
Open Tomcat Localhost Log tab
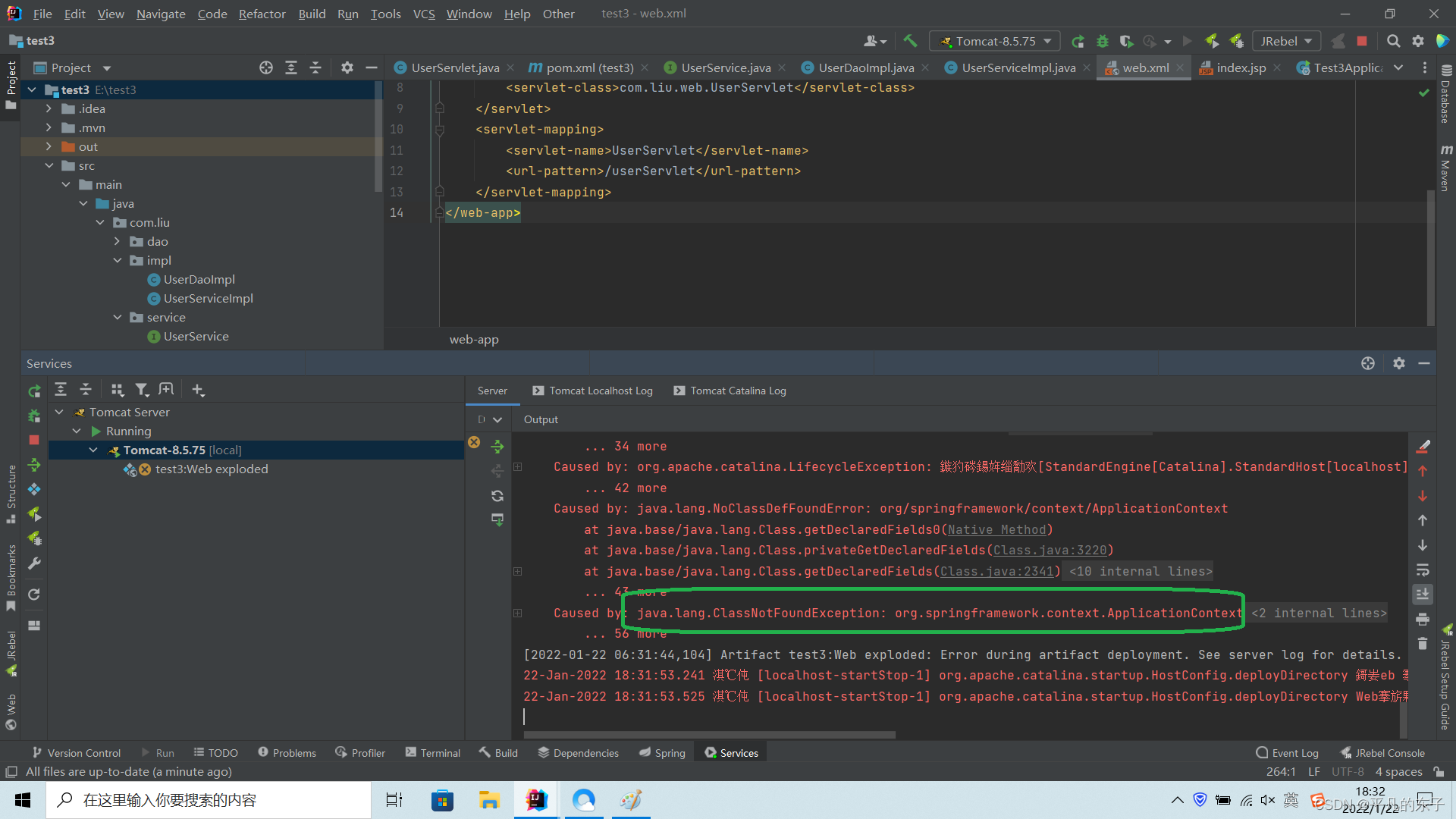point(592,391)
